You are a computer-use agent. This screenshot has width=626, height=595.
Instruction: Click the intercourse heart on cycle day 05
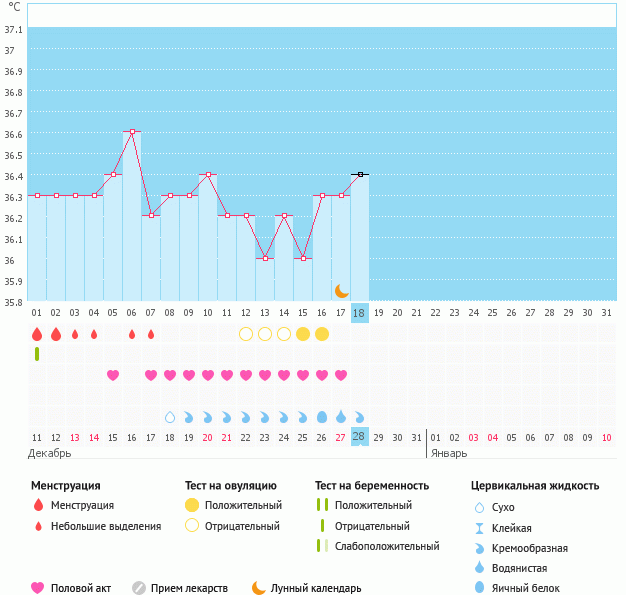[x=113, y=375]
